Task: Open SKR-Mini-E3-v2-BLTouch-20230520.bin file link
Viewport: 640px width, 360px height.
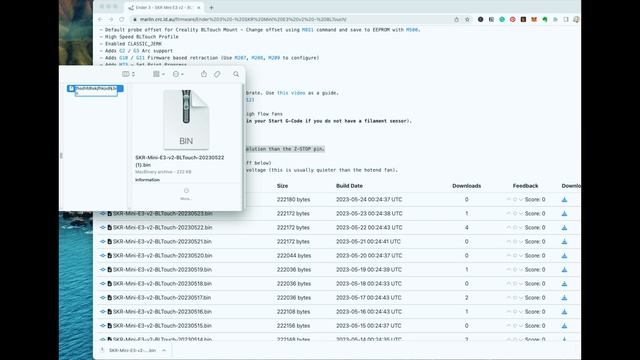Action: coord(162,256)
